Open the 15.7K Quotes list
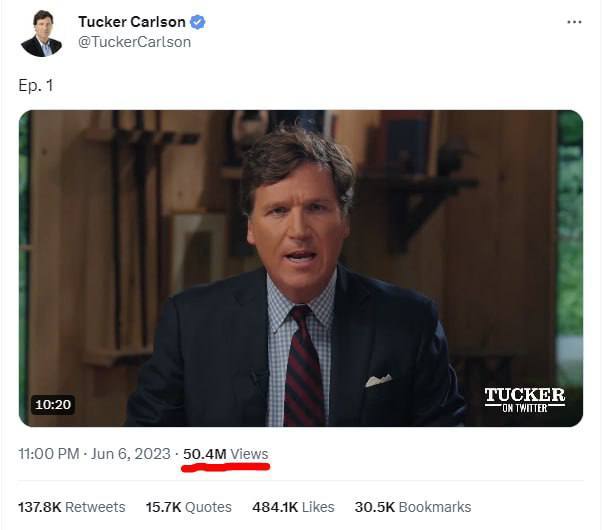The image size is (602, 530). click(x=189, y=507)
